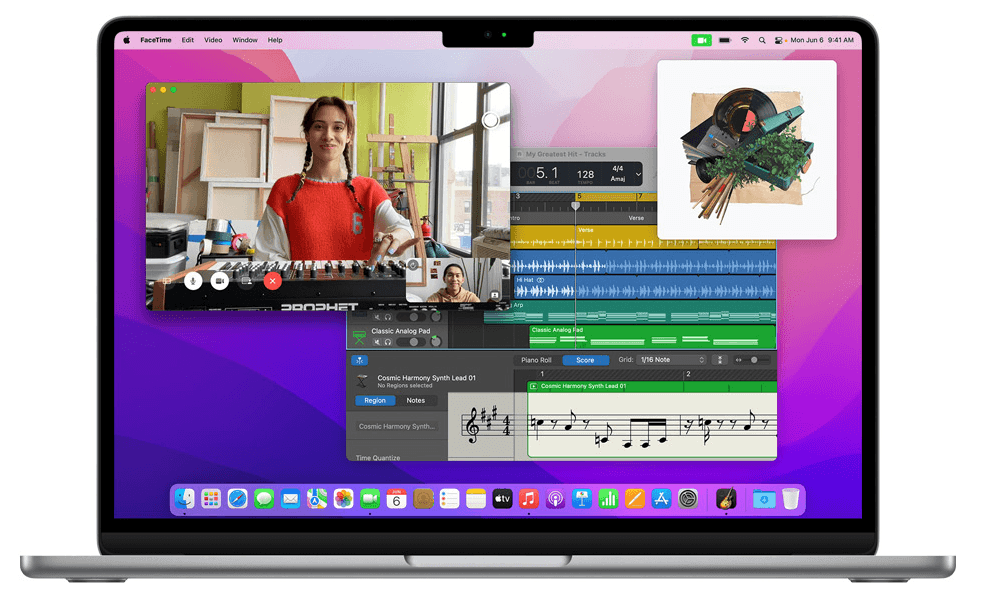982x601 pixels.
Task: Click the vertical auto-zoom button in editor
Action: tap(720, 360)
